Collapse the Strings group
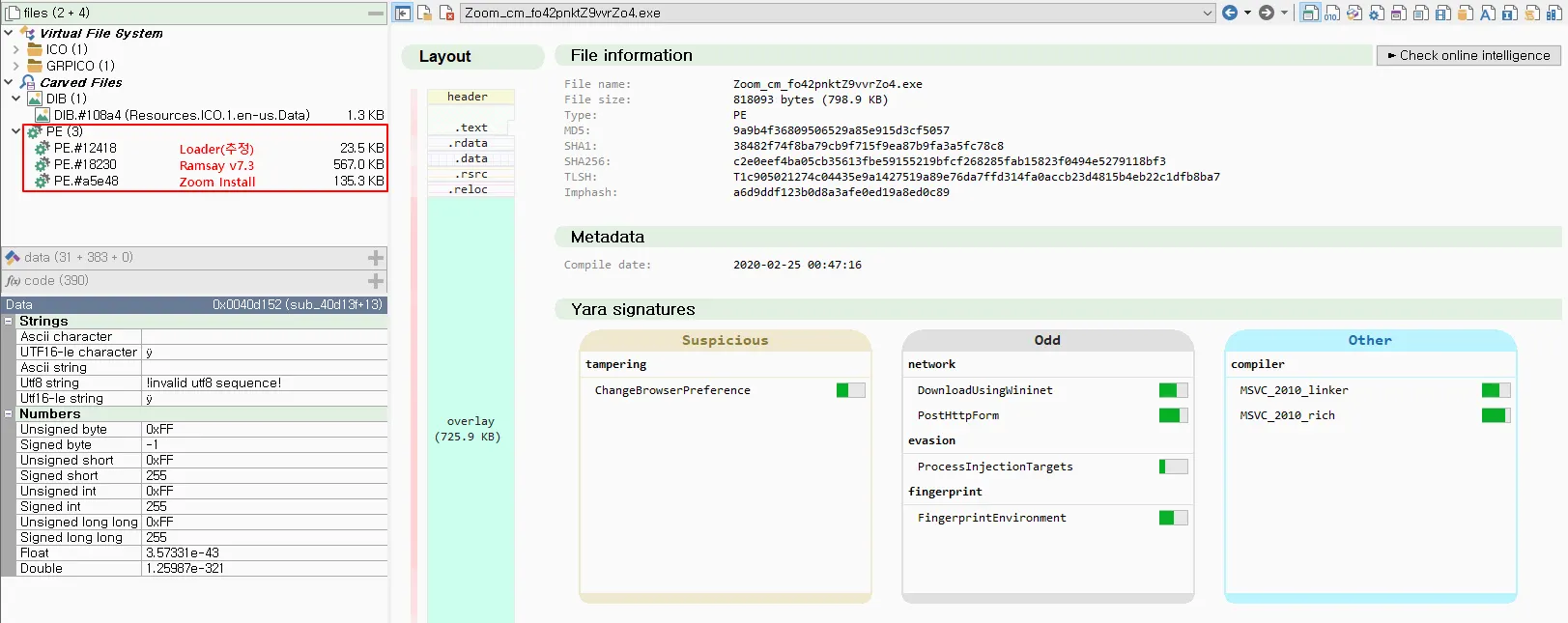1568x623 pixels. [9, 321]
